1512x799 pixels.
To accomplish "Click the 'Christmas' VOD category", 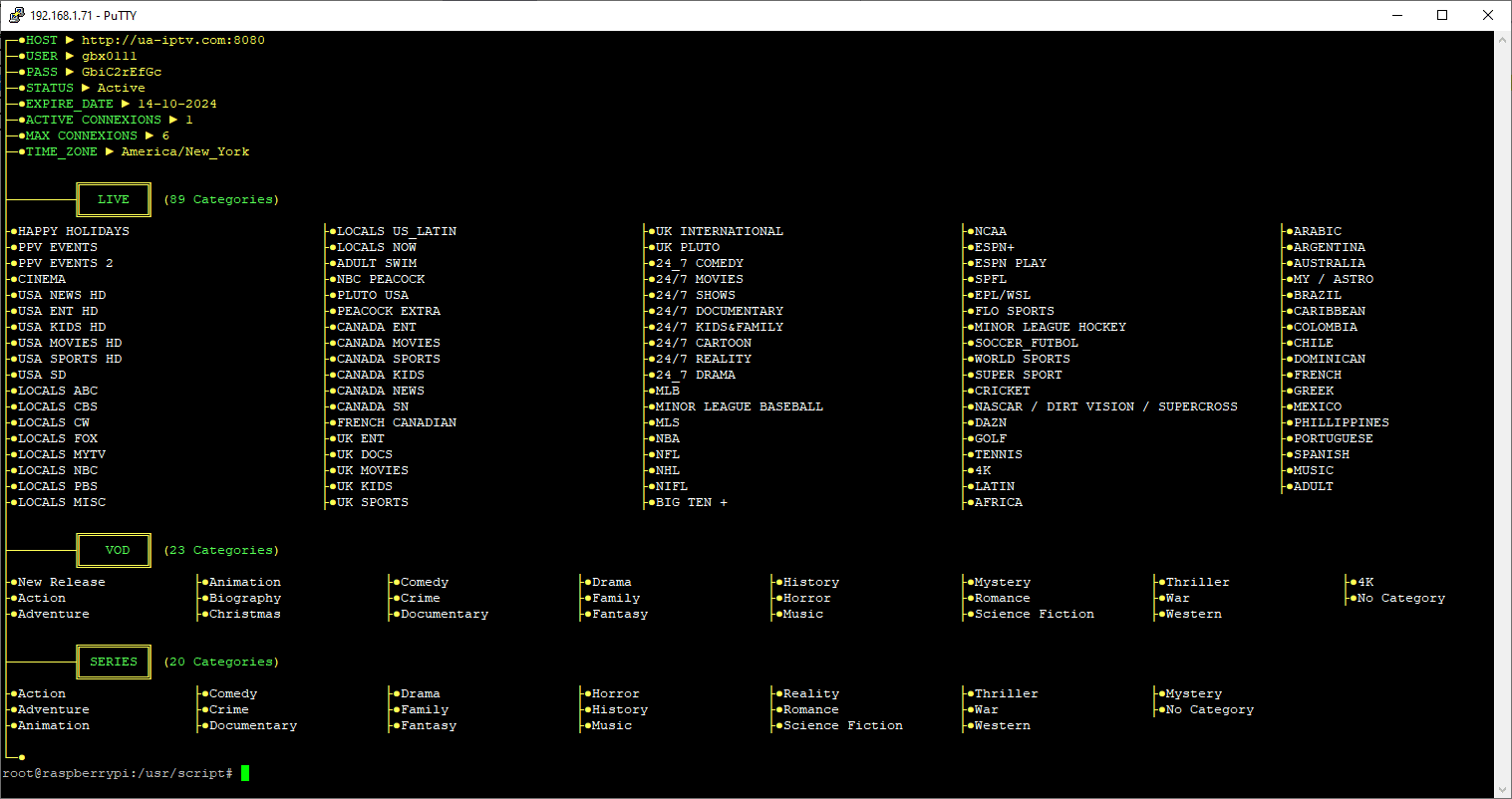I will point(245,614).
